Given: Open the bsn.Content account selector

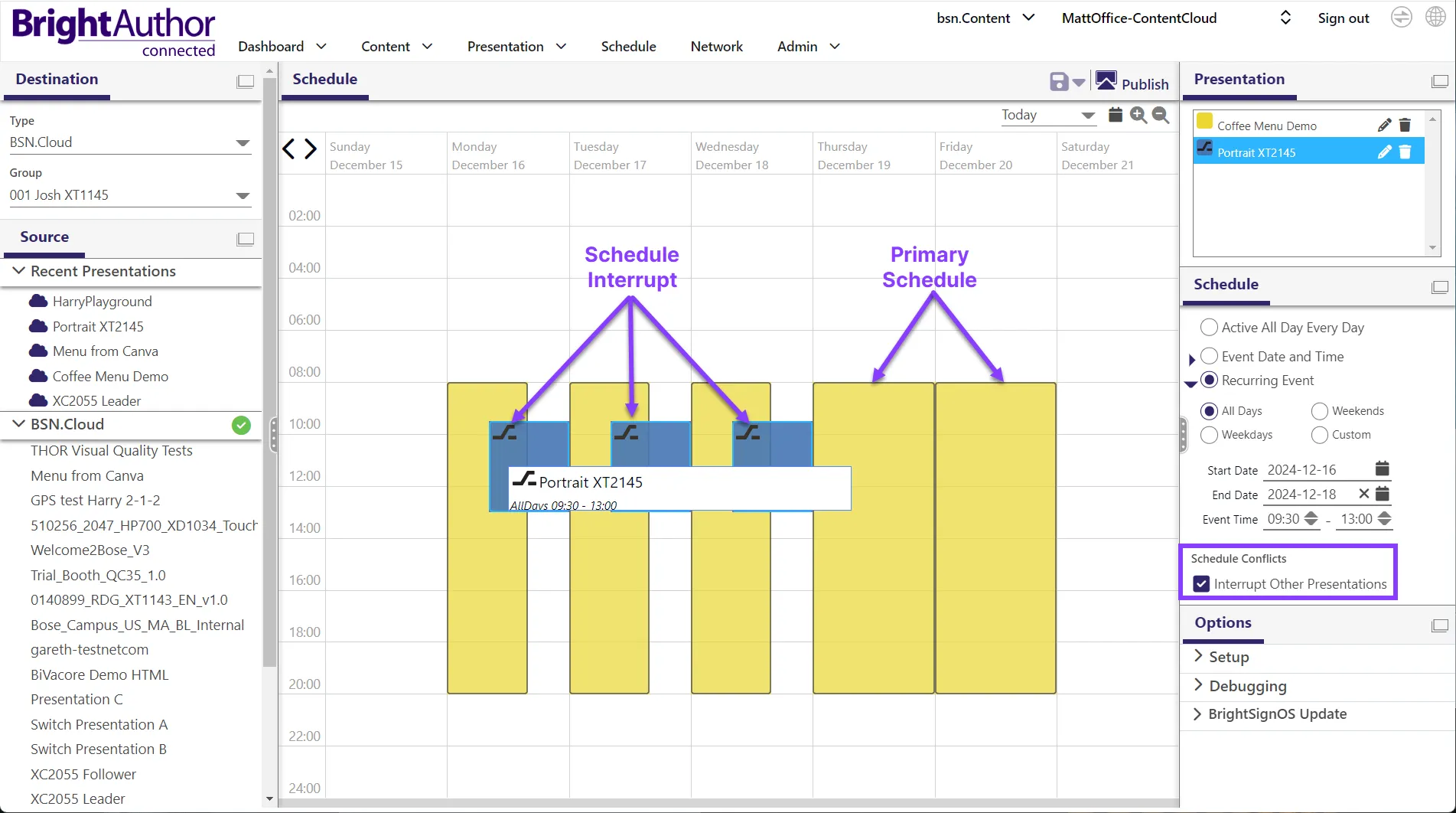Looking at the screenshot, I should click(x=985, y=18).
